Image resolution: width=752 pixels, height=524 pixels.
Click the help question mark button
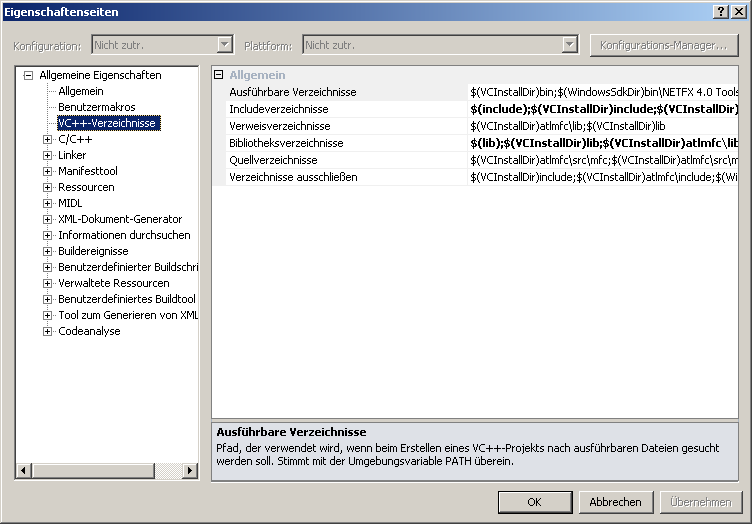coord(721,12)
